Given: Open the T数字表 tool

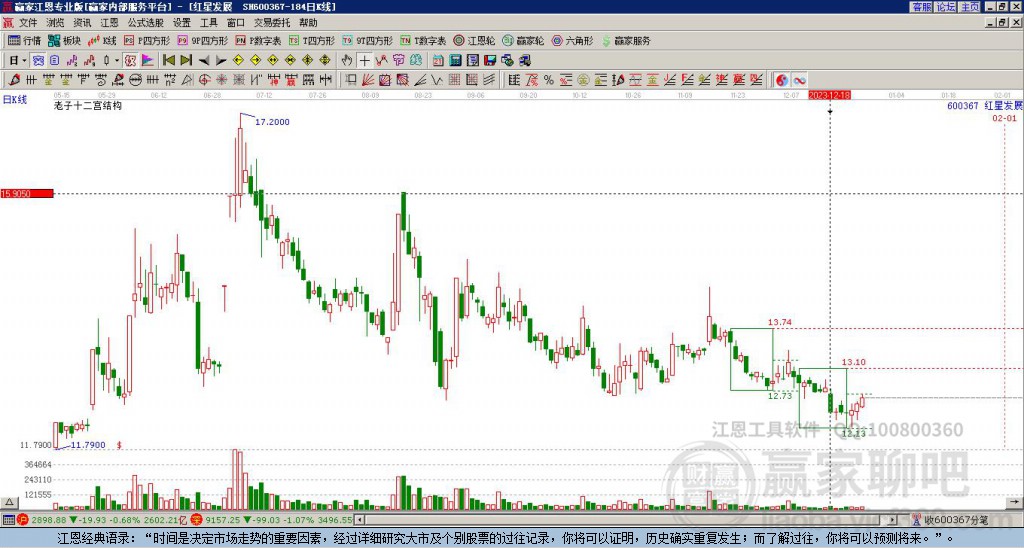Looking at the screenshot, I should [423, 40].
